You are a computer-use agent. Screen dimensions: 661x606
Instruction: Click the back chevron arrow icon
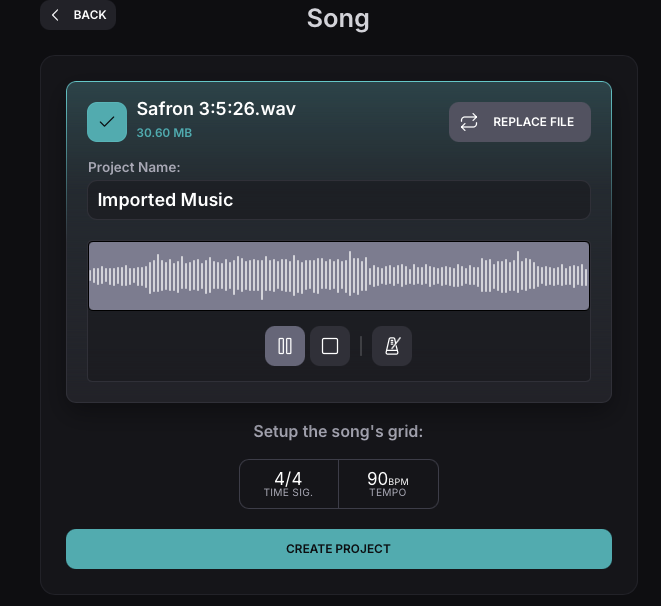(x=56, y=15)
